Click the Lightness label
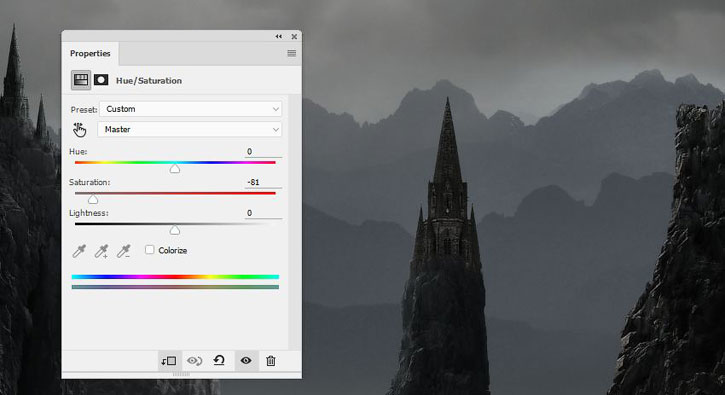Screen dimensions: 725x395 tap(89, 213)
